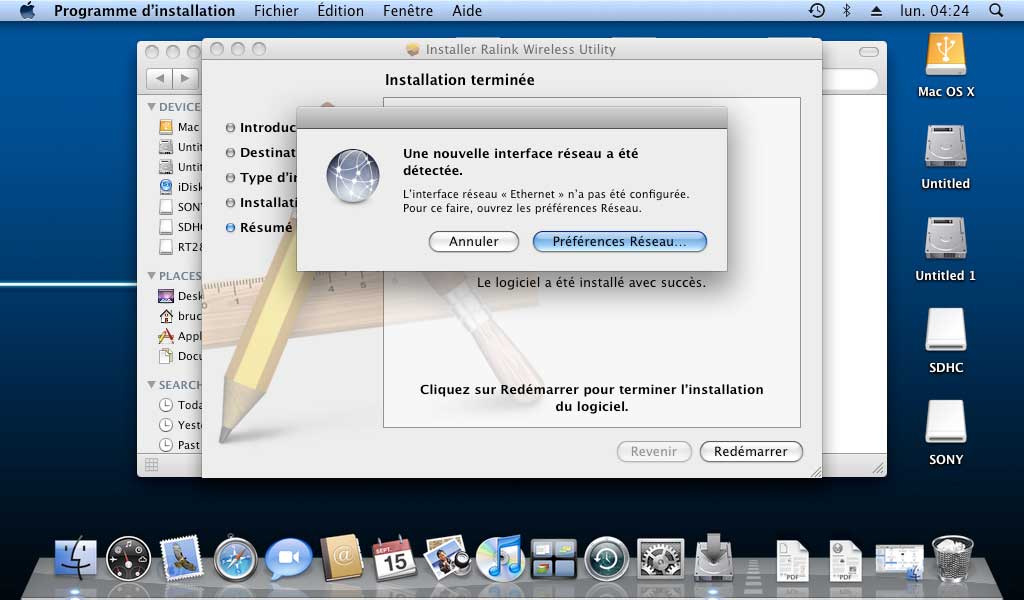Open the Fichier menu
1024x600 pixels.
pyautogui.click(x=276, y=10)
